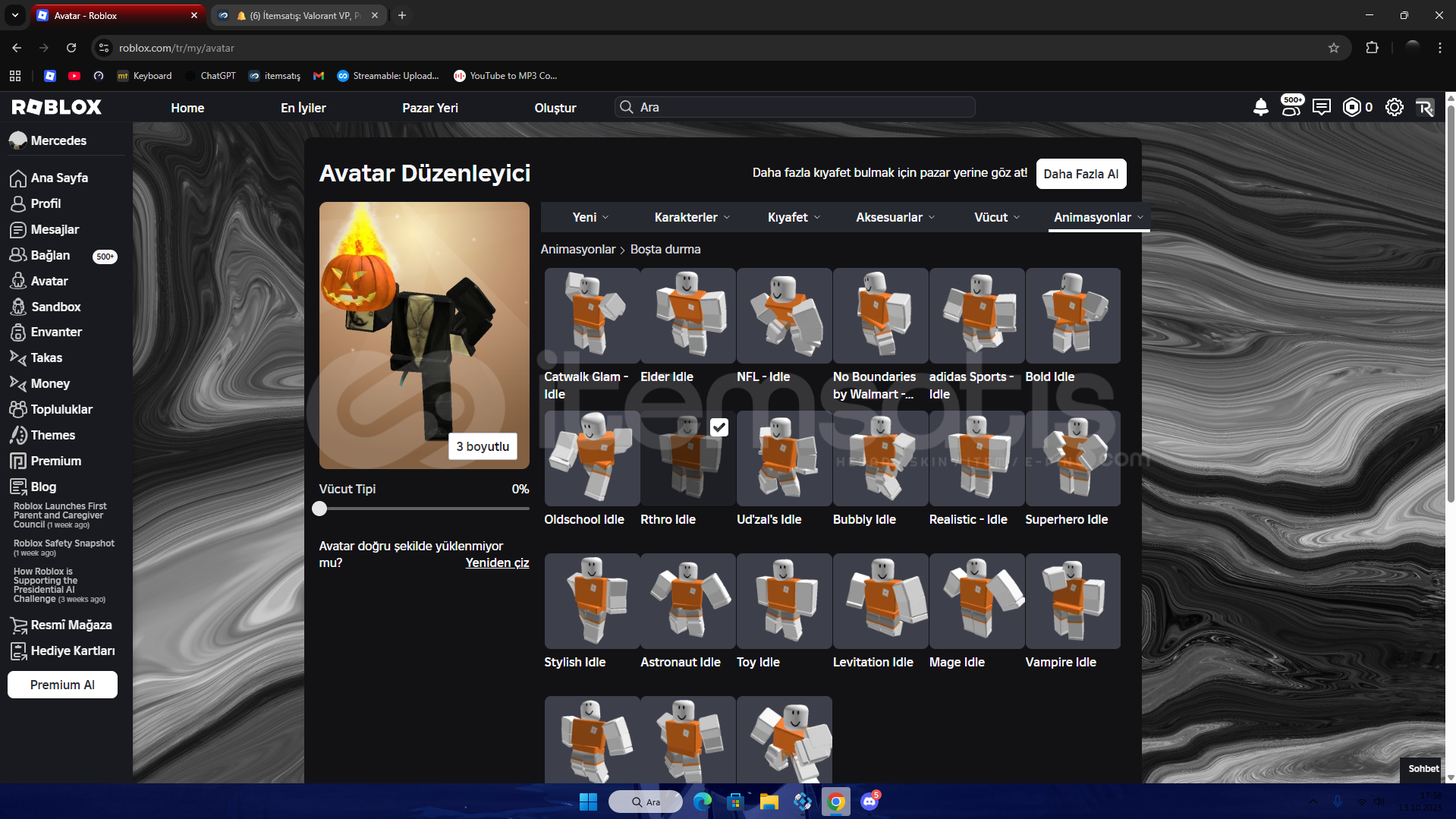Toggle the 3 boyutlu avatar view
The width and height of the screenshot is (1456, 819).
click(x=483, y=446)
